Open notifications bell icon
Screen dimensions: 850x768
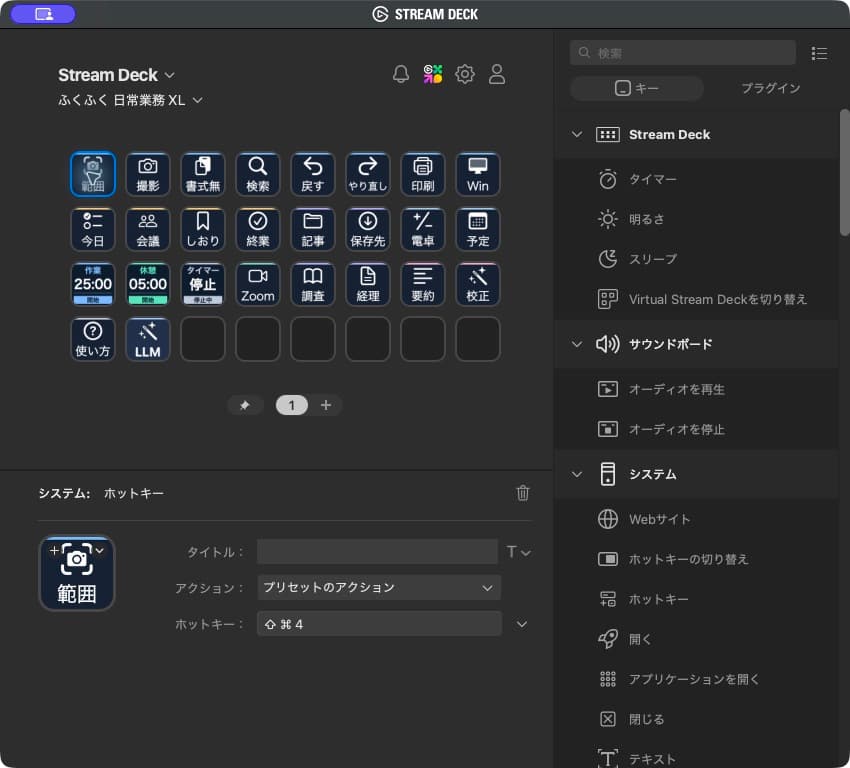(x=401, y=74)
